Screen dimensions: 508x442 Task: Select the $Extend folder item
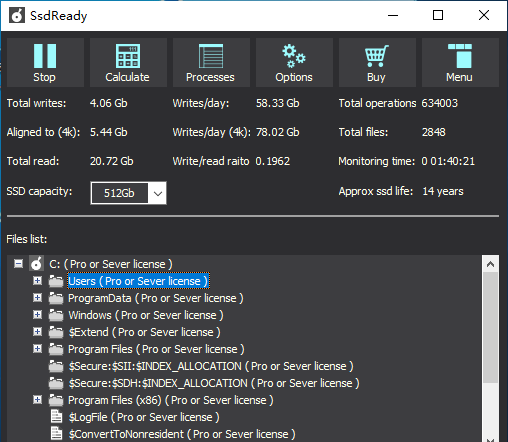(x=144, y=332)
